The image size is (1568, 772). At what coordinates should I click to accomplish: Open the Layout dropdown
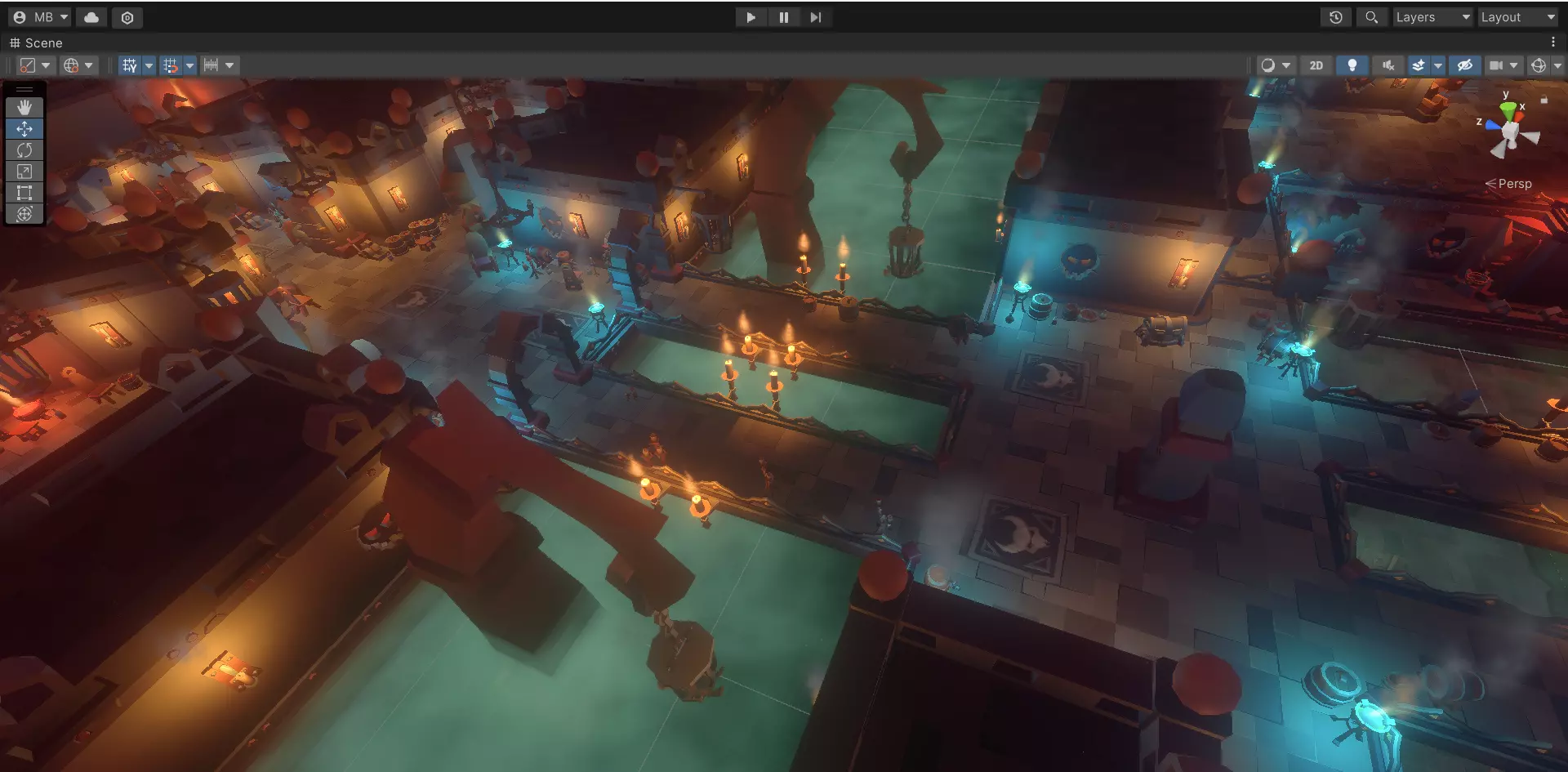(x=1518, y=17)
